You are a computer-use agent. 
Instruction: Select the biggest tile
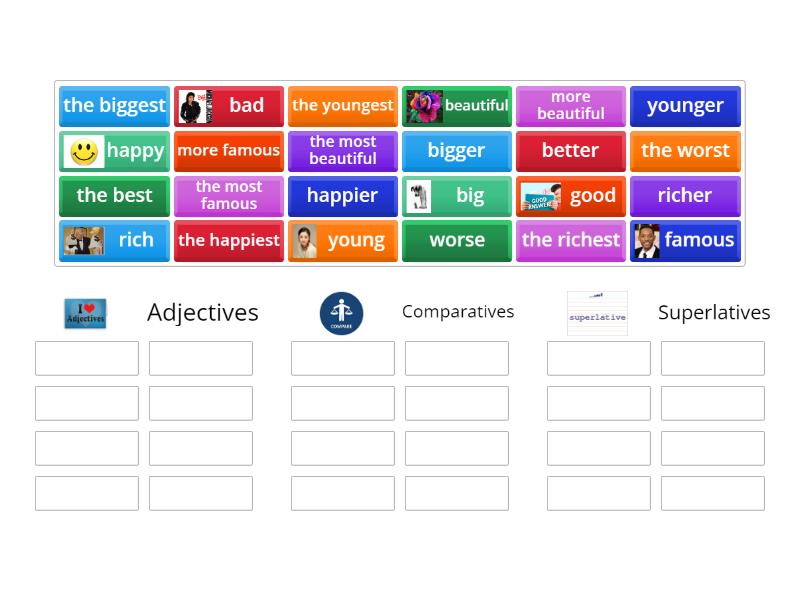pos(113,105)
